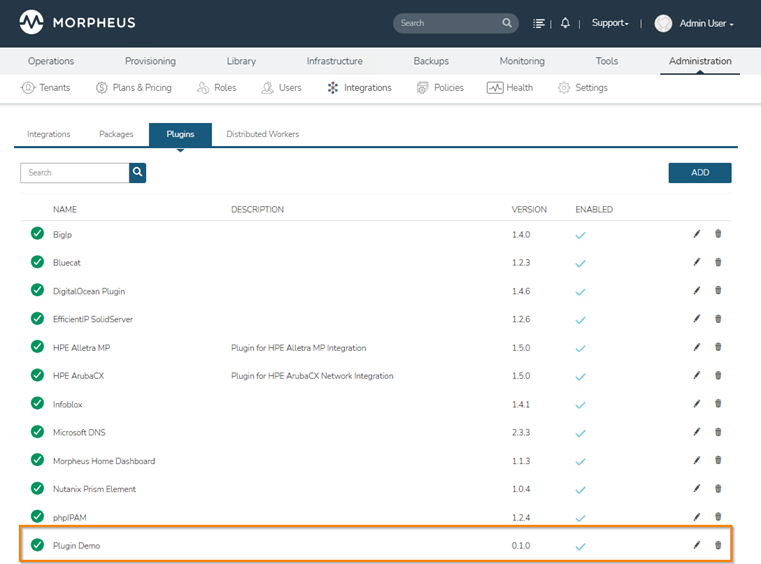Click the enabled checkmark for Plugin Demo
The image size is (761, 564).
580,547
